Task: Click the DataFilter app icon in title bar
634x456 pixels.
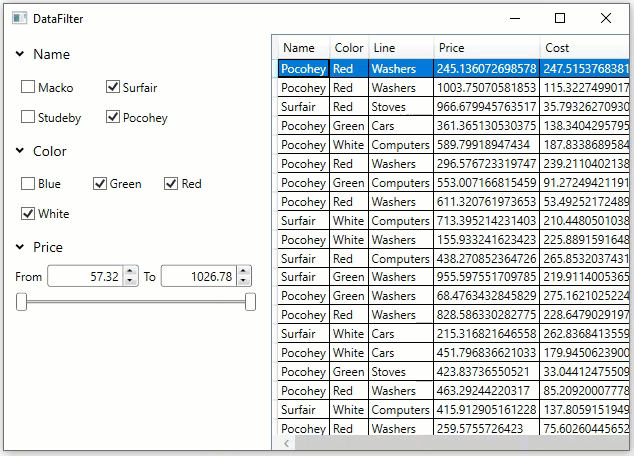Action: tap(19, 18)
